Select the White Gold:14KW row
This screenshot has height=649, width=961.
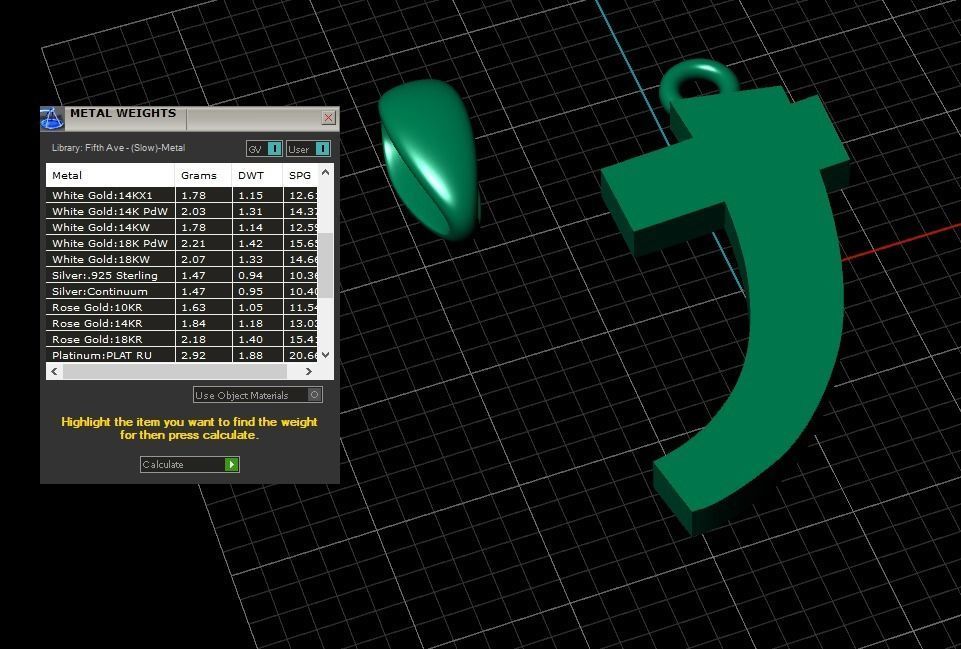[182, 227]
